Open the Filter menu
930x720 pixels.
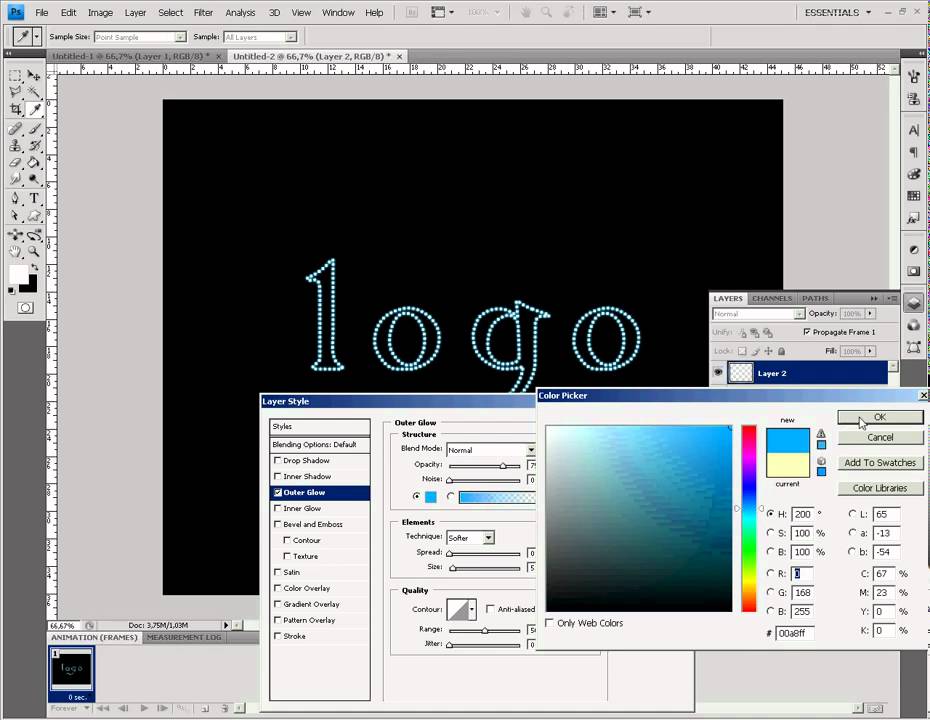click(x=203, y=13)
